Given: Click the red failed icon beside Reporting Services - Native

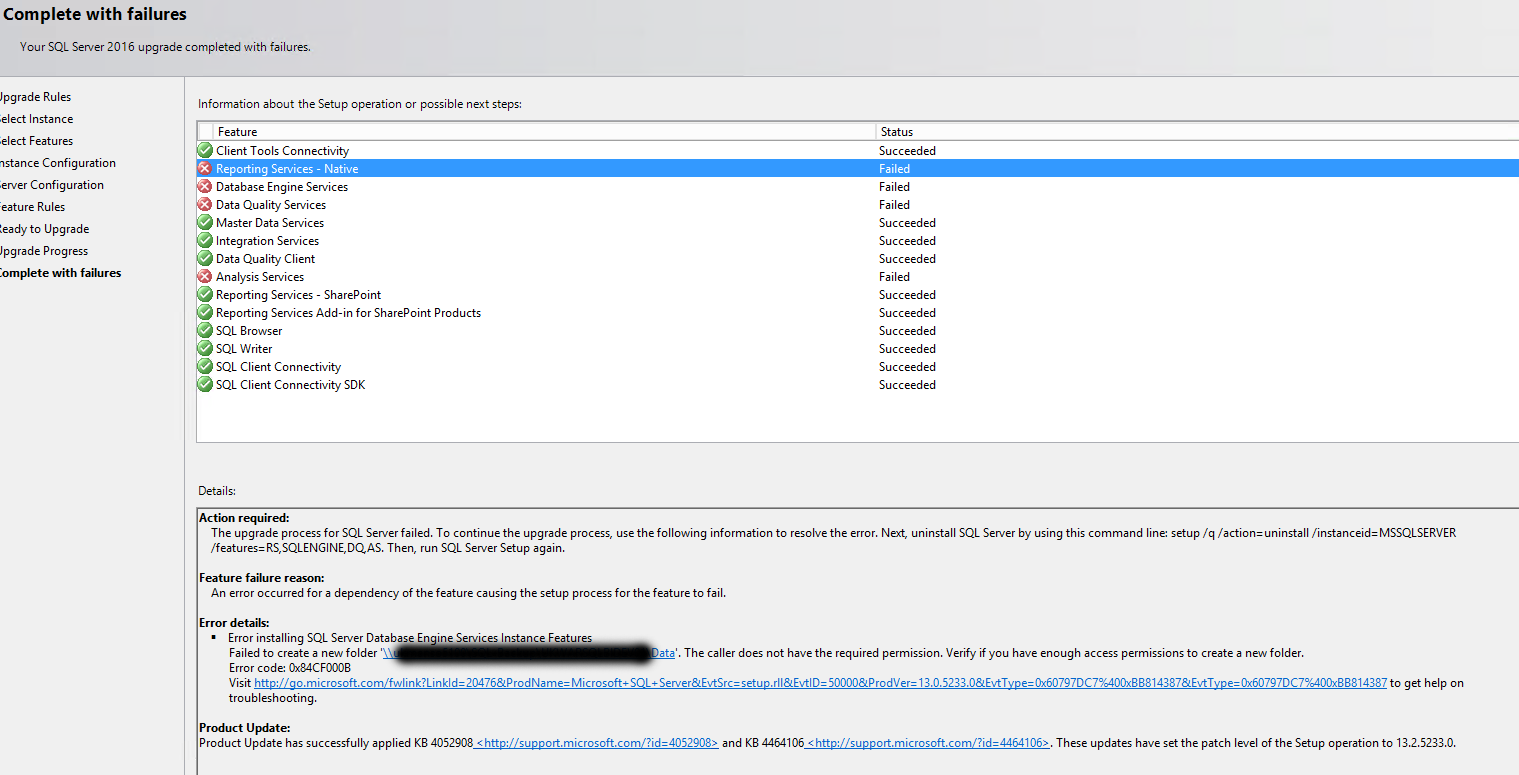Looking at the screenshot, I should point(205,169).
